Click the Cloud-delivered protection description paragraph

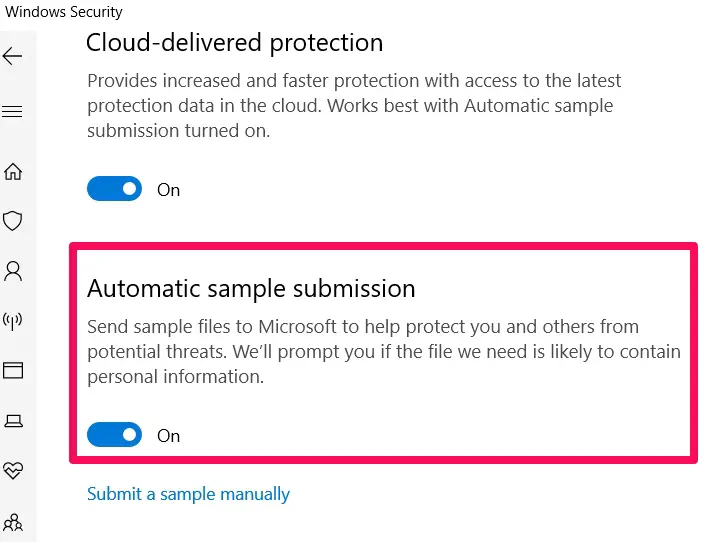(x=354, y=105)
